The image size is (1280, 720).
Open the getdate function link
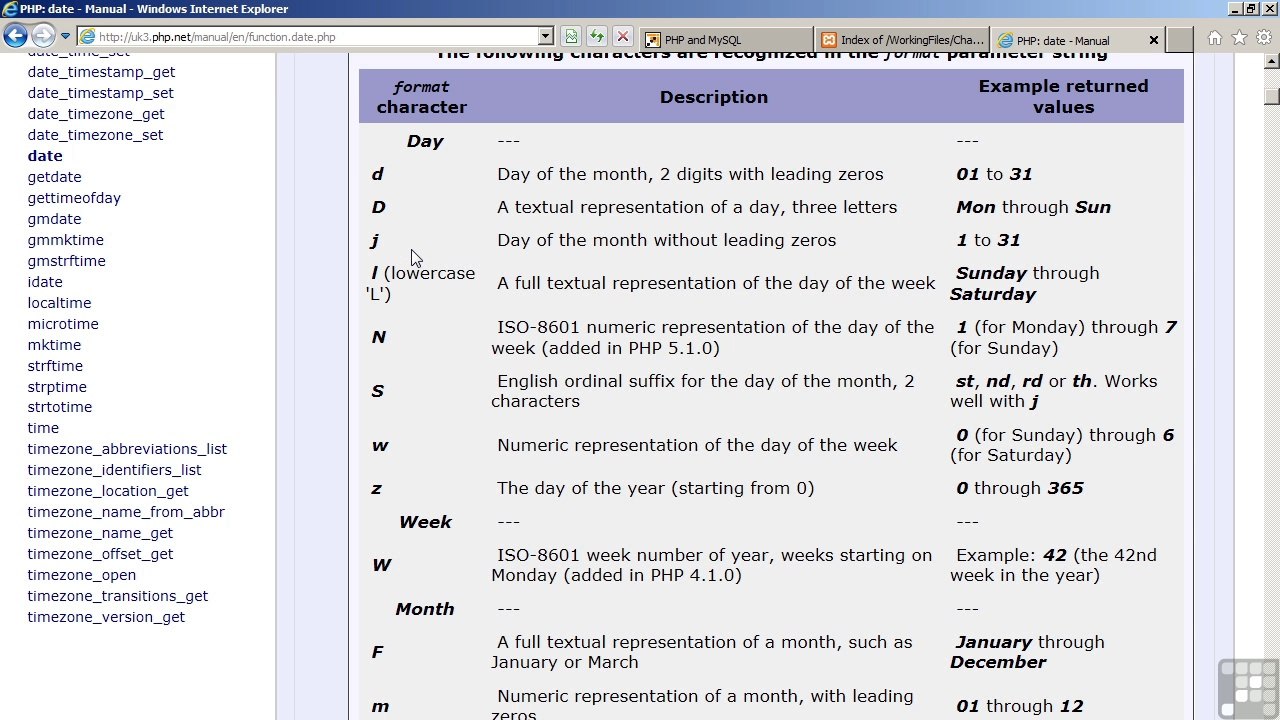tap(54, 177)
